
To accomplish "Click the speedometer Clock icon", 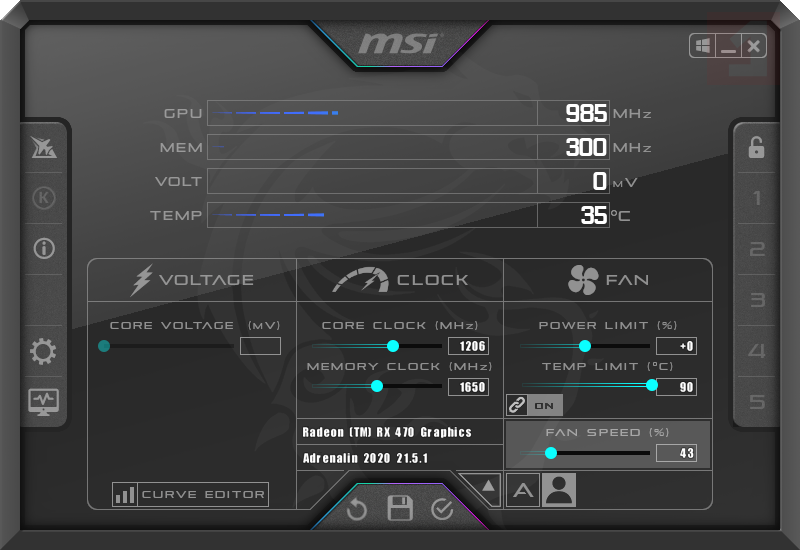I will (360, 280).
